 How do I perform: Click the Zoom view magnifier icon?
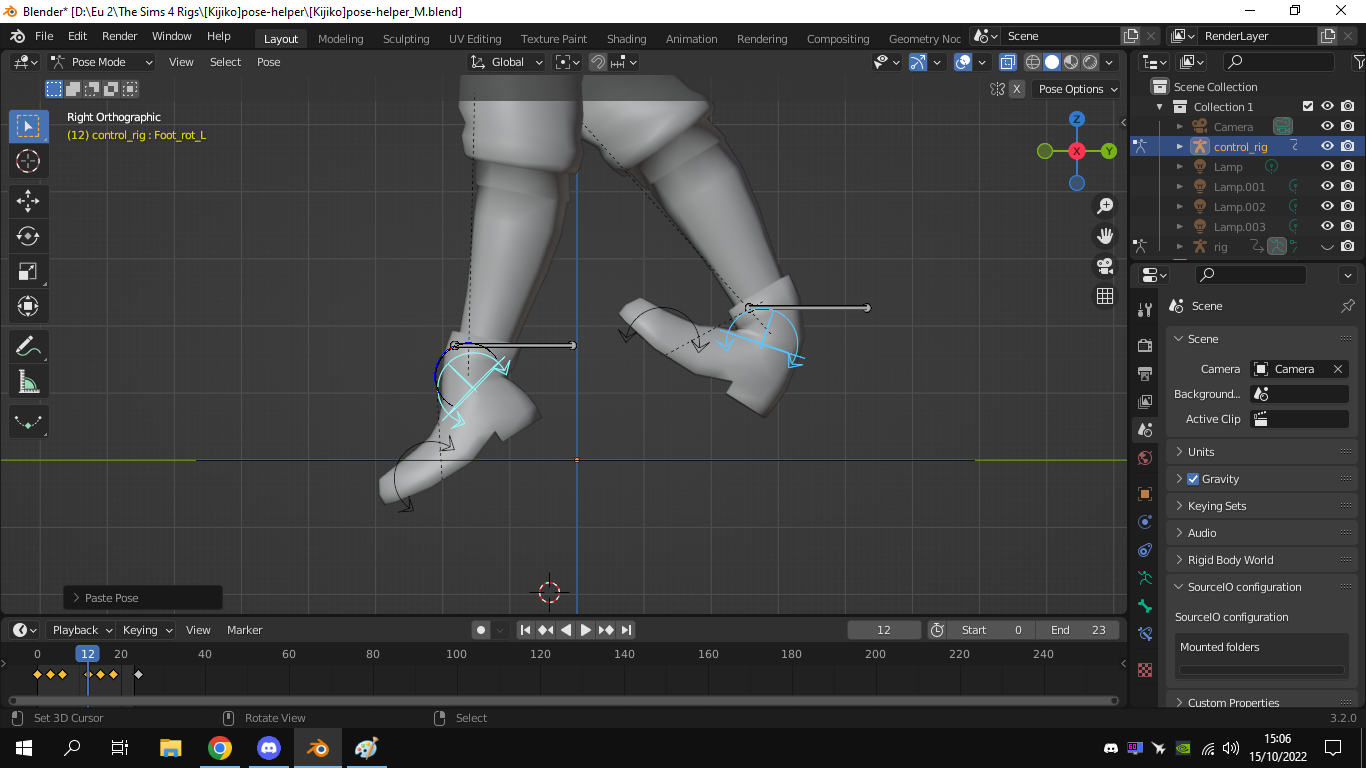pos(1105,206)
